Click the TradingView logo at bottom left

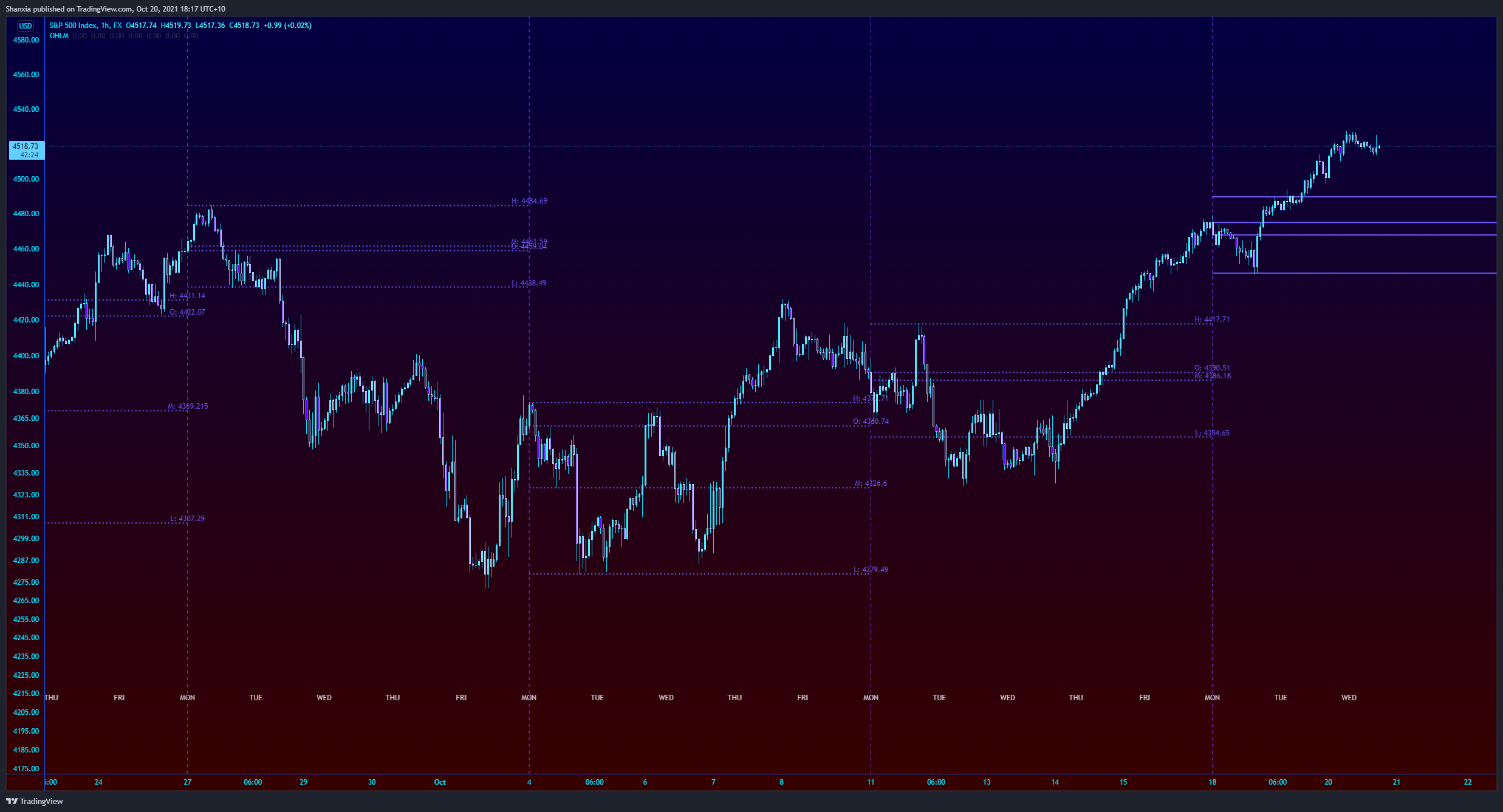tap(35, 801)
